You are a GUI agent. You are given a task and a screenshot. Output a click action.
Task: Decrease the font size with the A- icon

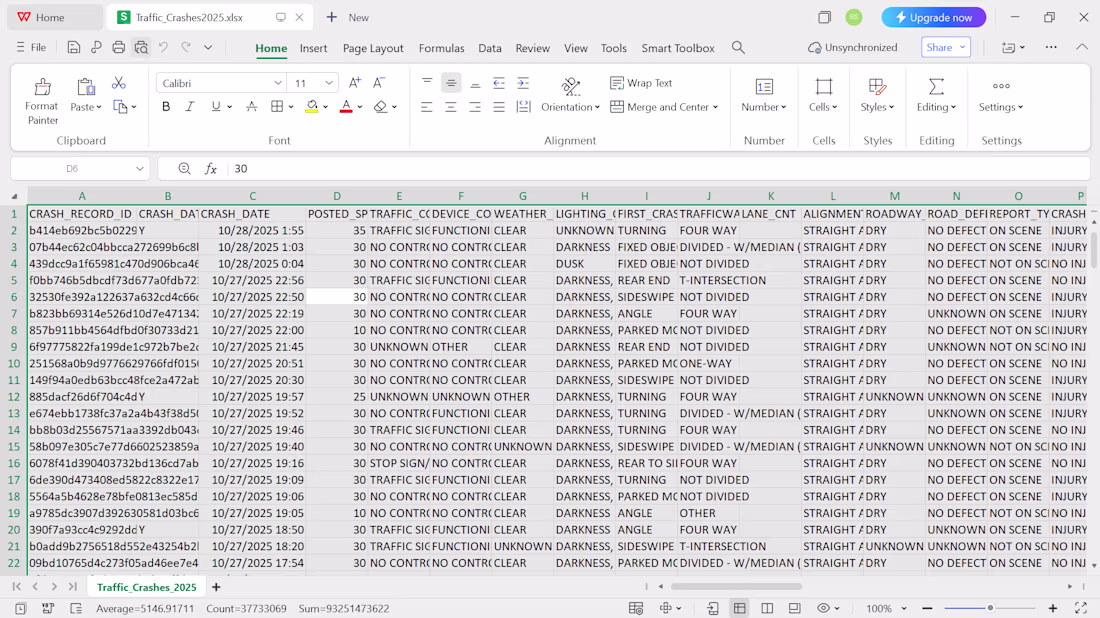coord(379,83)
